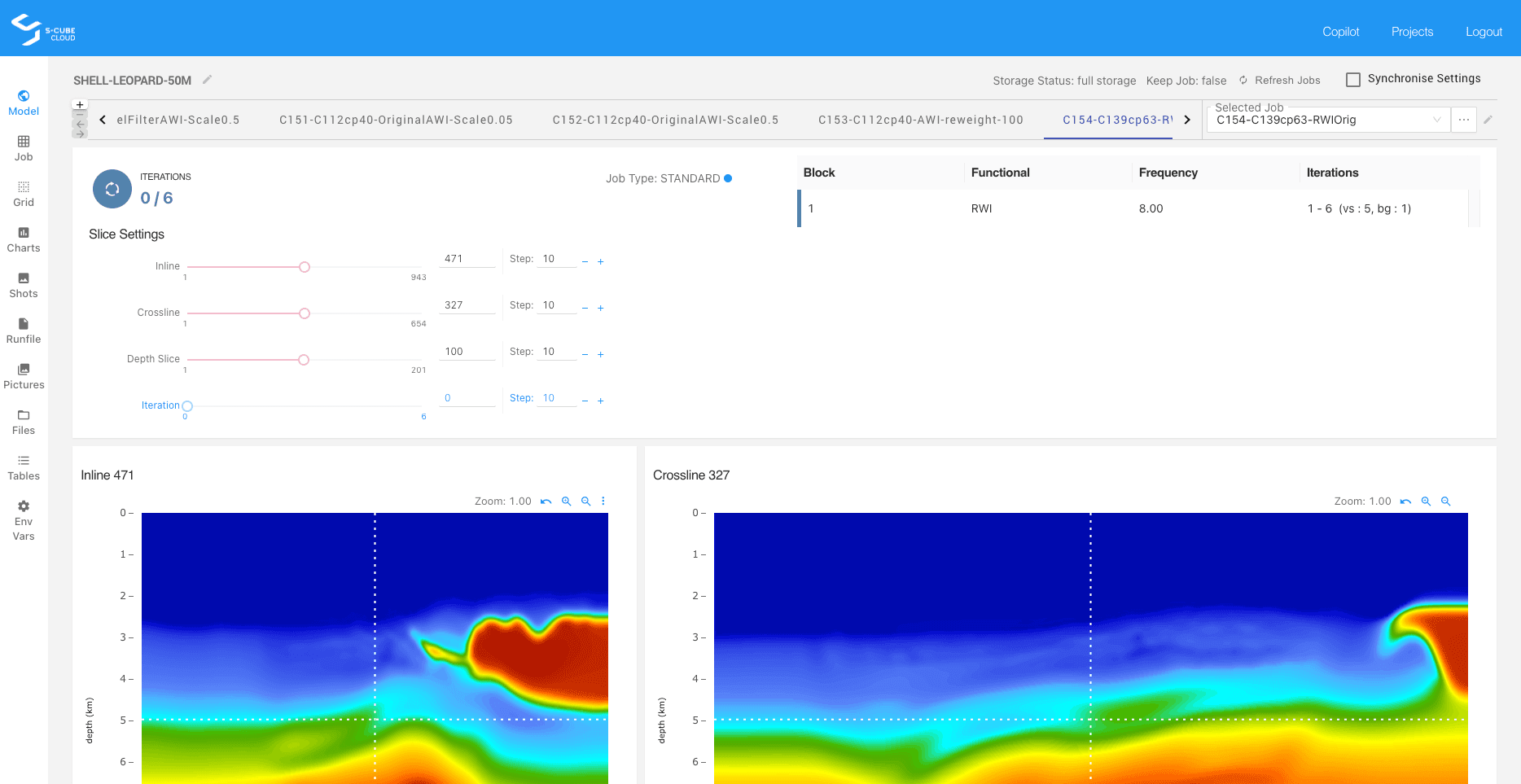Click the circular Iterations refresh icon
This screenshot has width=1521, height=784.
tap(112, 189)
